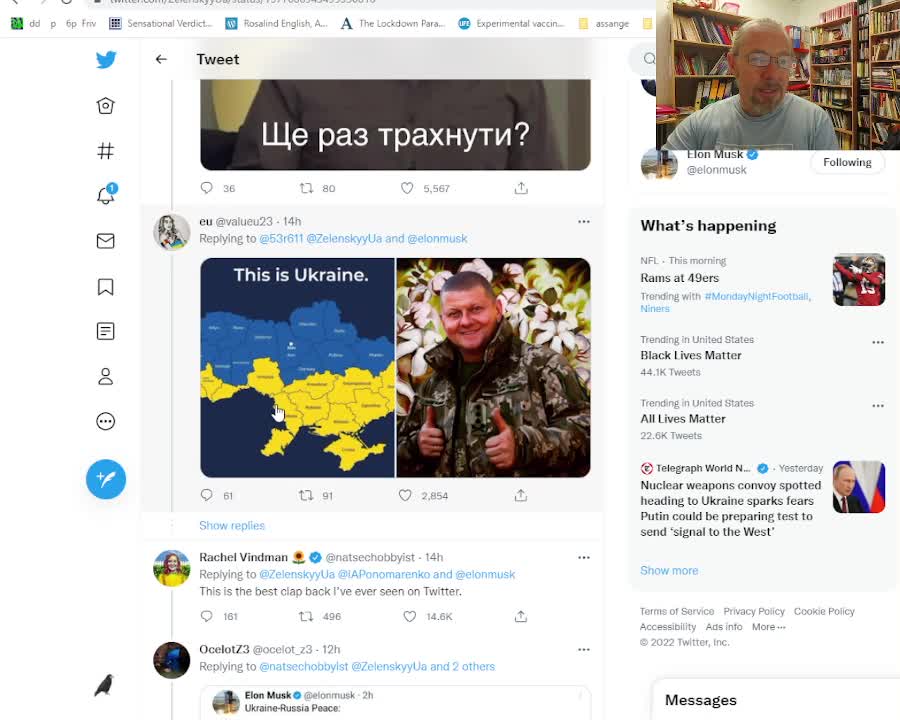Click the compose Tweet feather button
This screenshot has width=900, height=720.
pyautogui.click(x=106, y=479)
